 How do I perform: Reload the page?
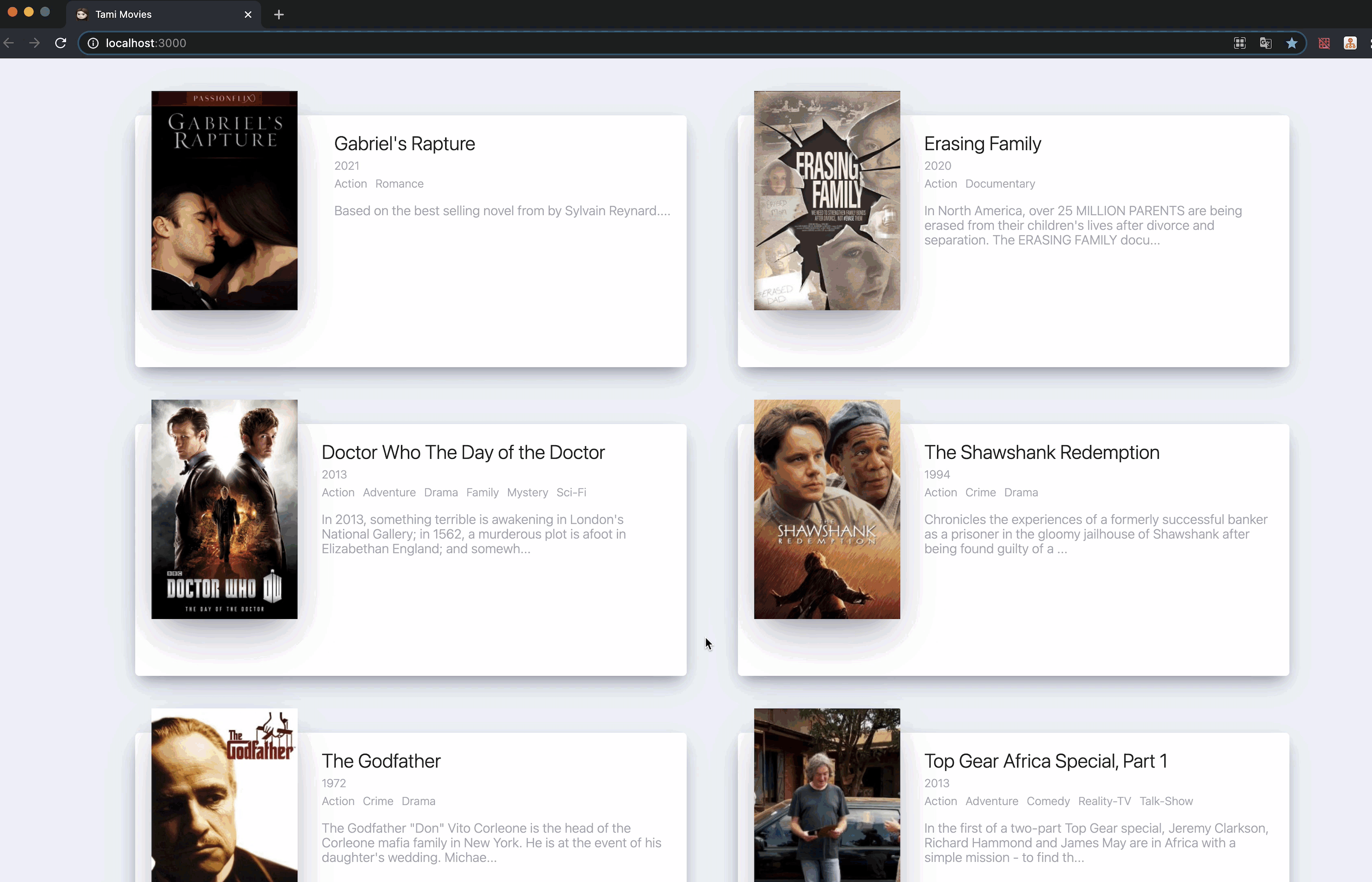pyautogui.click(x=61, y=43)
